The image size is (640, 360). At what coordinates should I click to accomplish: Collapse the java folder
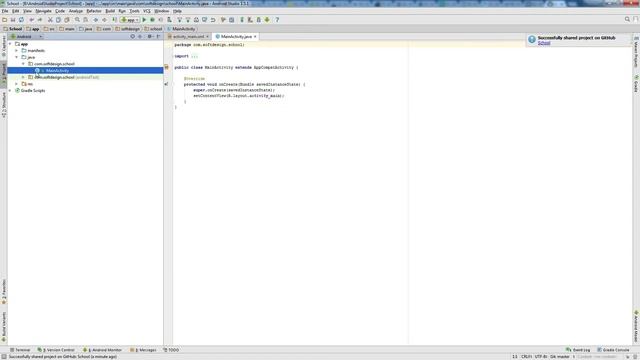[17, 57]
